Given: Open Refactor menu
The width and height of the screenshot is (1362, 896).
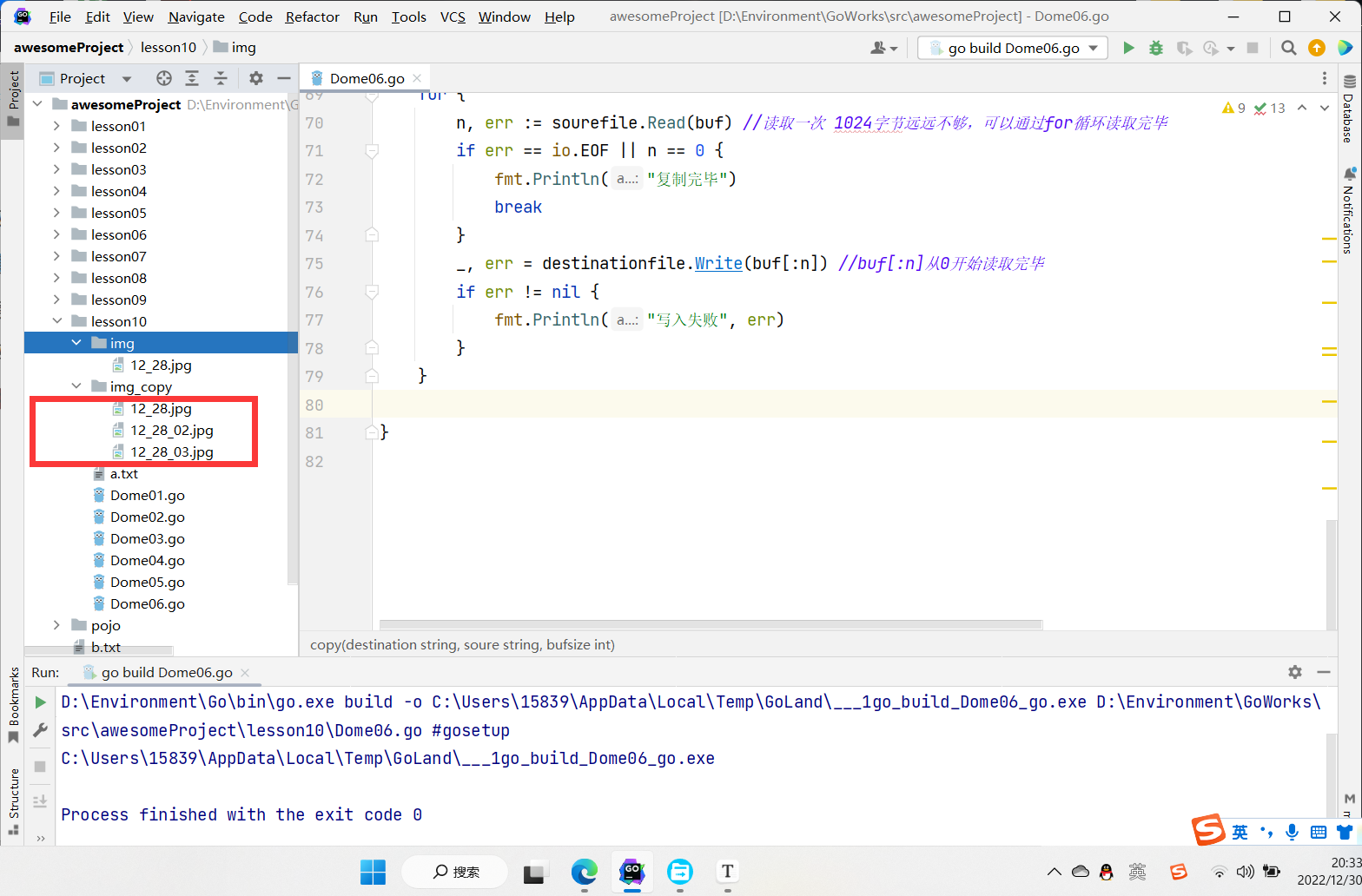Looking at the screenshot, I should (313, 16).
